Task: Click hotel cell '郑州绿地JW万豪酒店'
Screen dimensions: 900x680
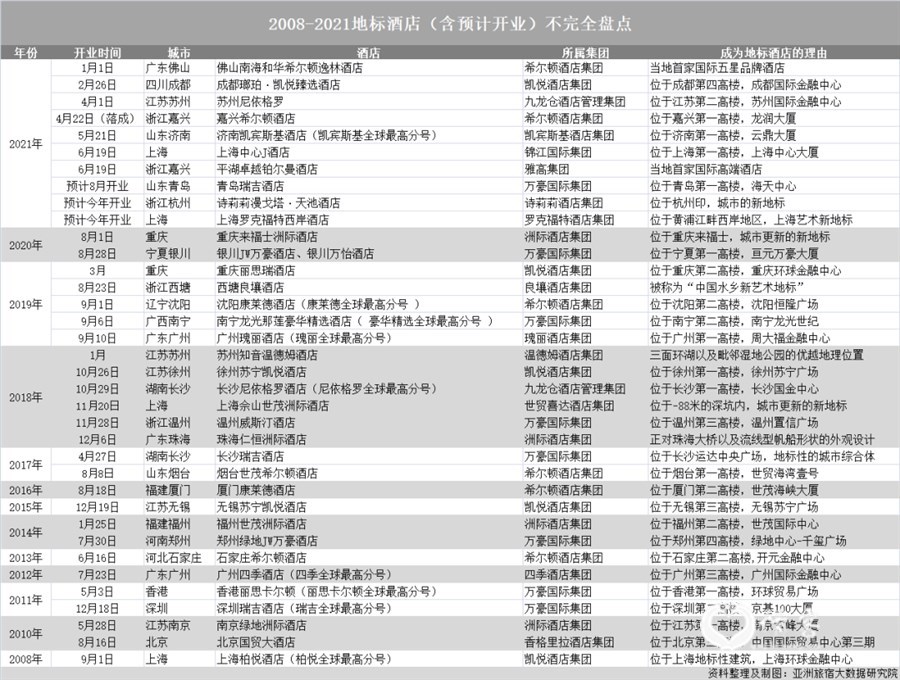Action: (x=267, y=541)
